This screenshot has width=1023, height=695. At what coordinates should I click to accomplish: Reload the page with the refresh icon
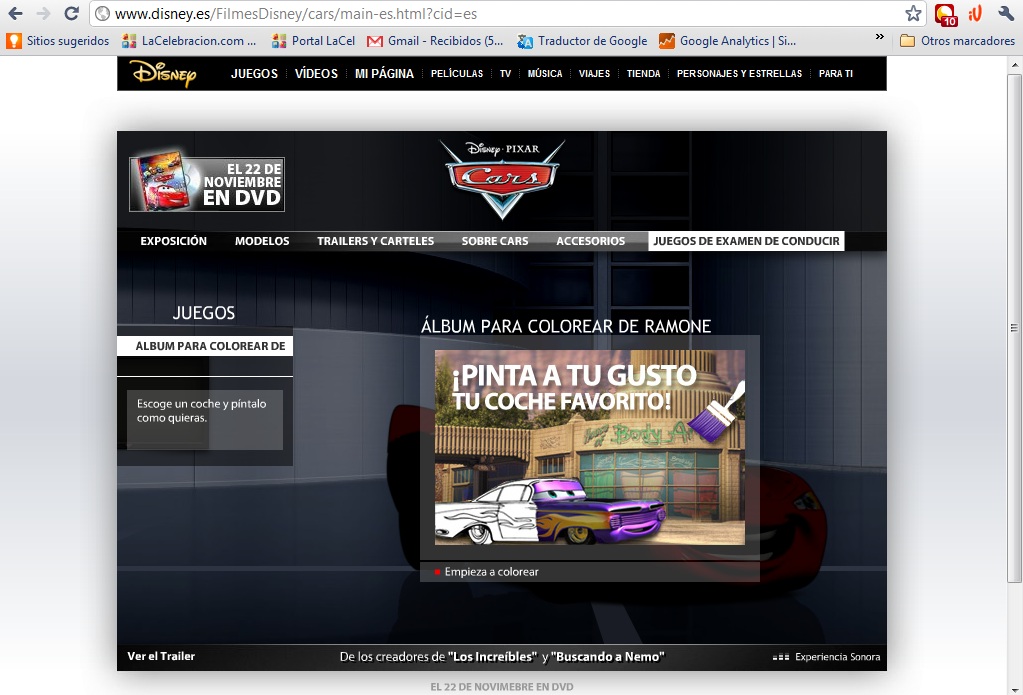[72, 13]
